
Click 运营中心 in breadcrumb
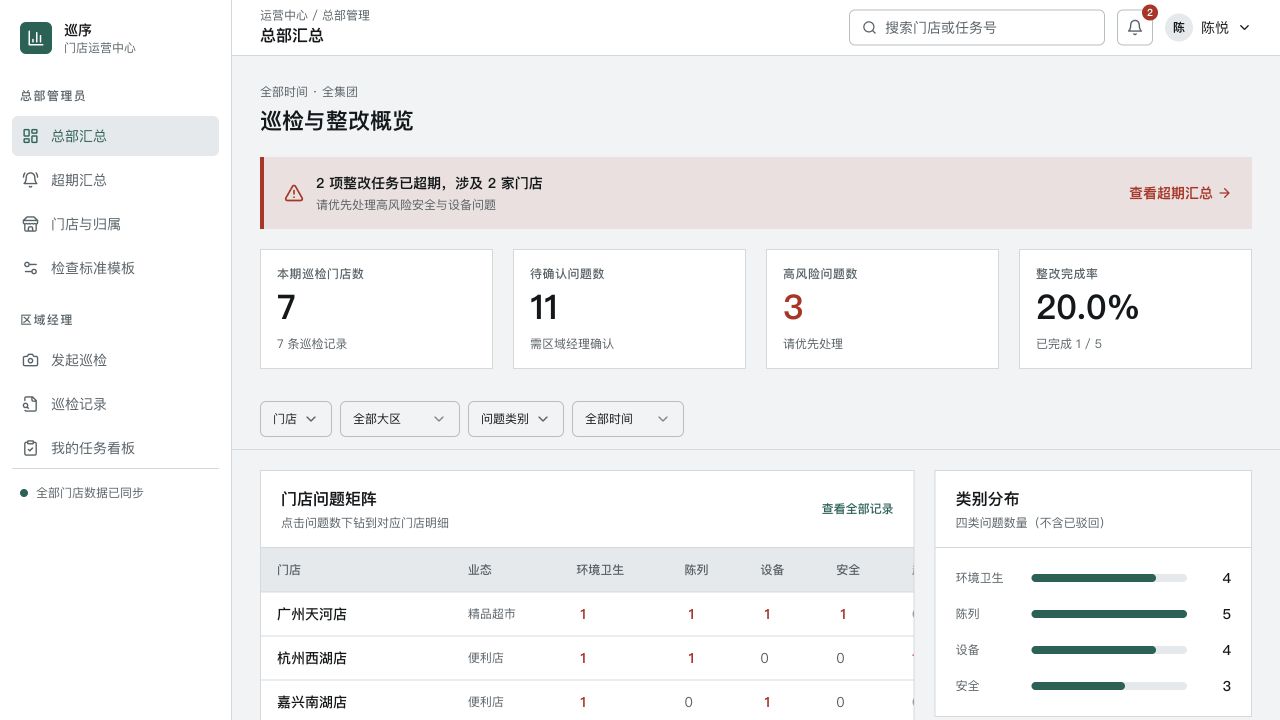point(284,15)
